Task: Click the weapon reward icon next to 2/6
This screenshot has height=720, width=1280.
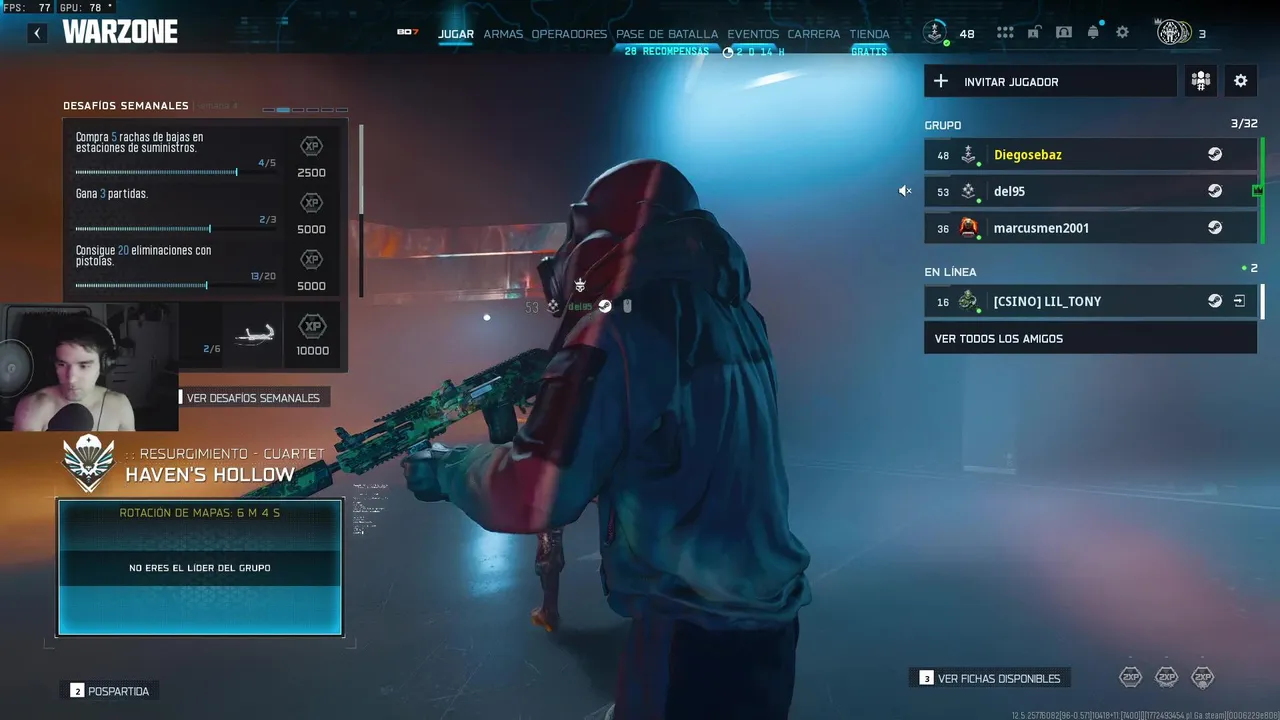Action: pos(254,333)
